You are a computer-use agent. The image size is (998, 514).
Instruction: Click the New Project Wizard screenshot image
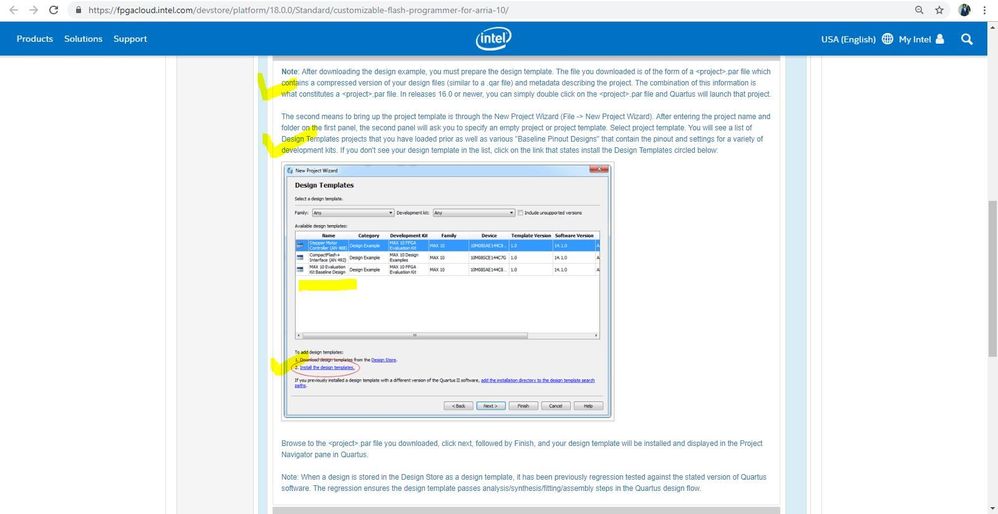[x=447, y=291]
